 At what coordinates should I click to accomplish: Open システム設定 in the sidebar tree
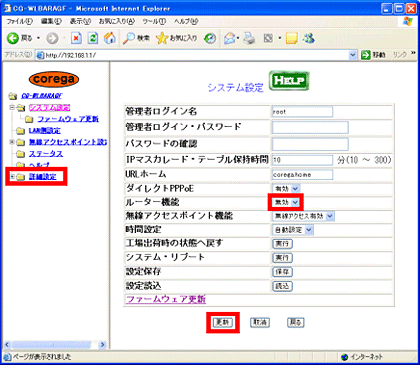click(x=50, y=107)
